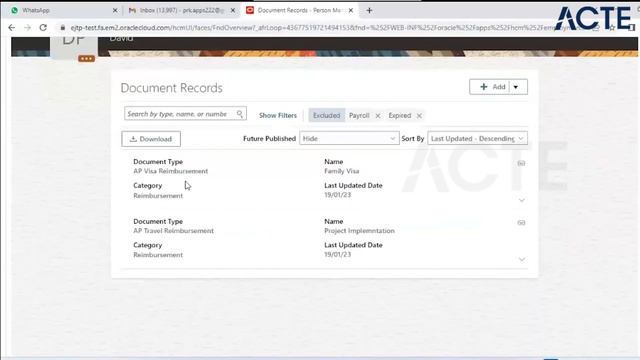Click the Project Implementation name
This screenshot has height=360, width=640.
click(359, 231)
